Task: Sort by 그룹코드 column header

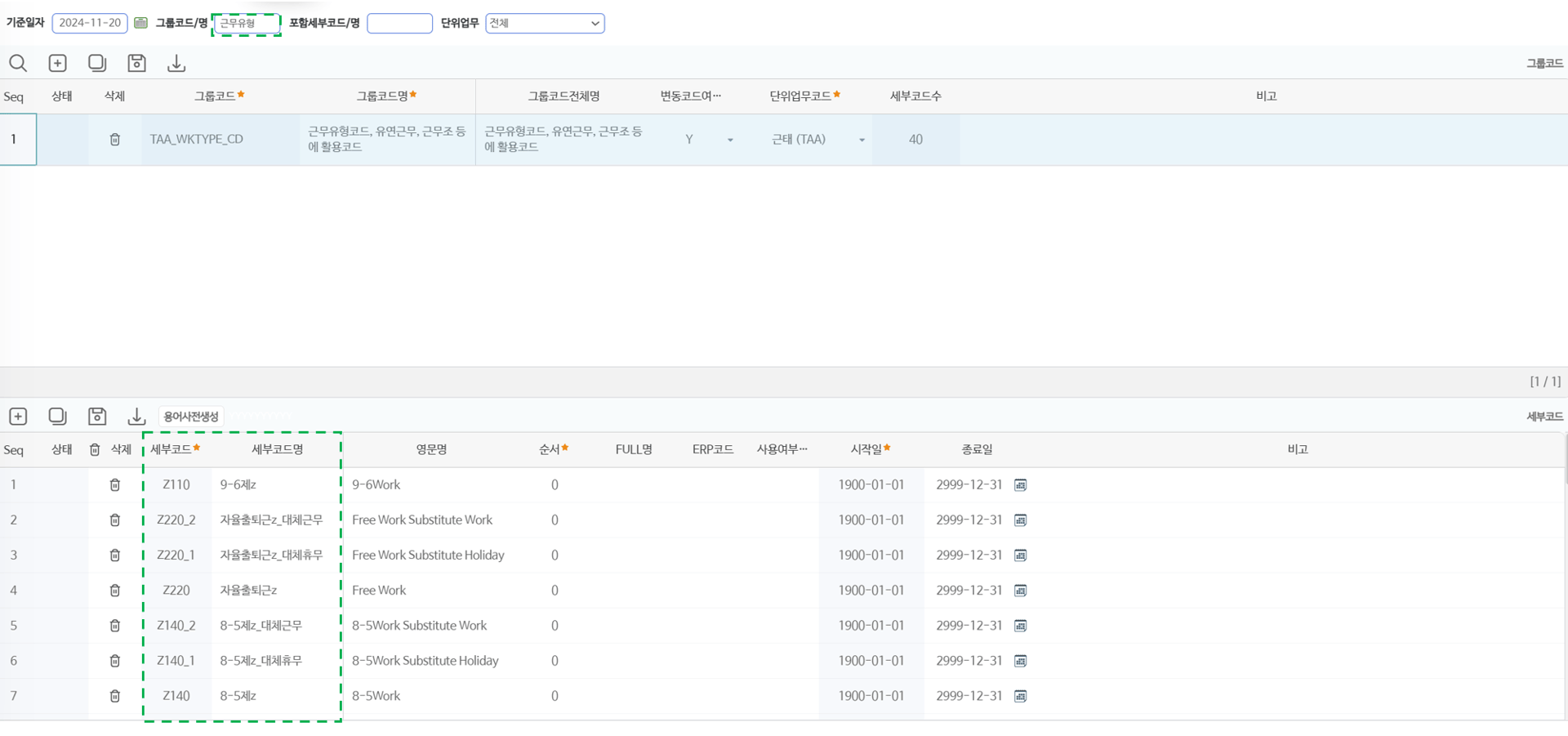Action: point(219,96)
